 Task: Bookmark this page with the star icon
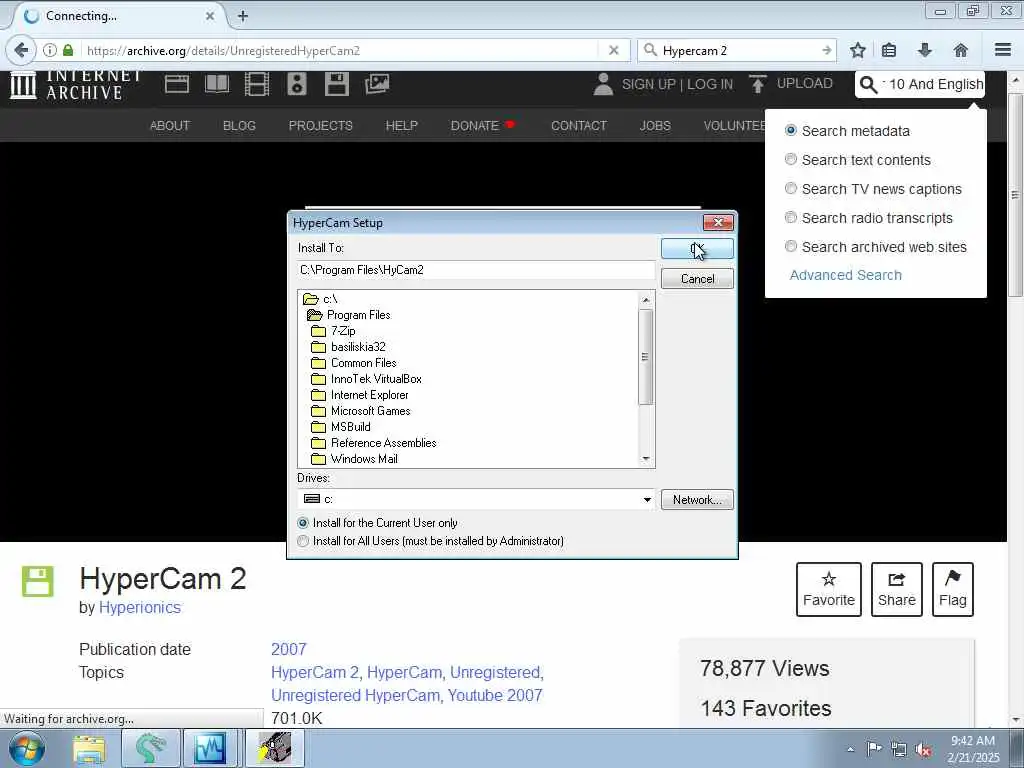point(857,50)
